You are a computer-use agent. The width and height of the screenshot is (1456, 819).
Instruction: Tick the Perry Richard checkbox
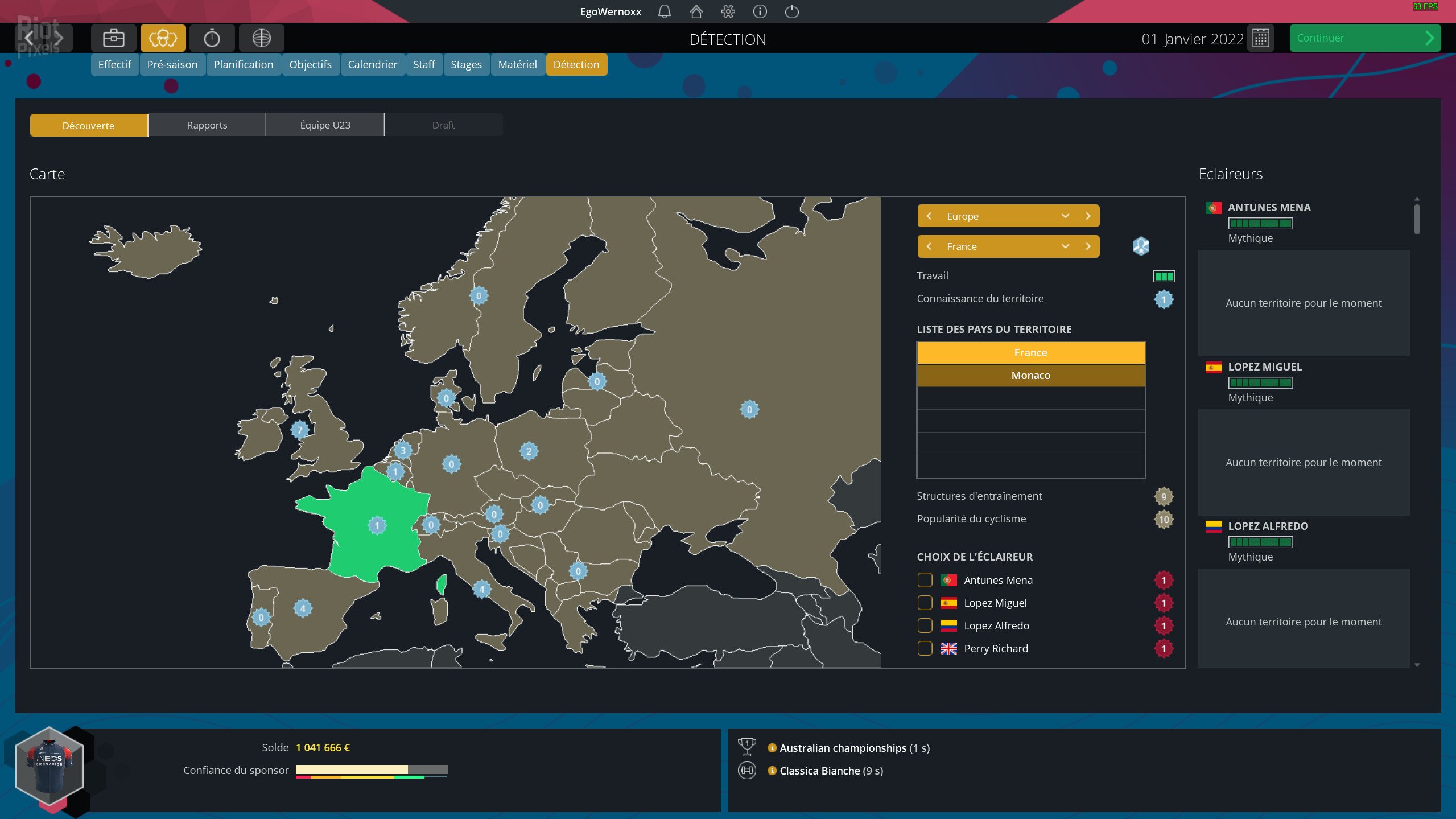(x=925, y=648)
